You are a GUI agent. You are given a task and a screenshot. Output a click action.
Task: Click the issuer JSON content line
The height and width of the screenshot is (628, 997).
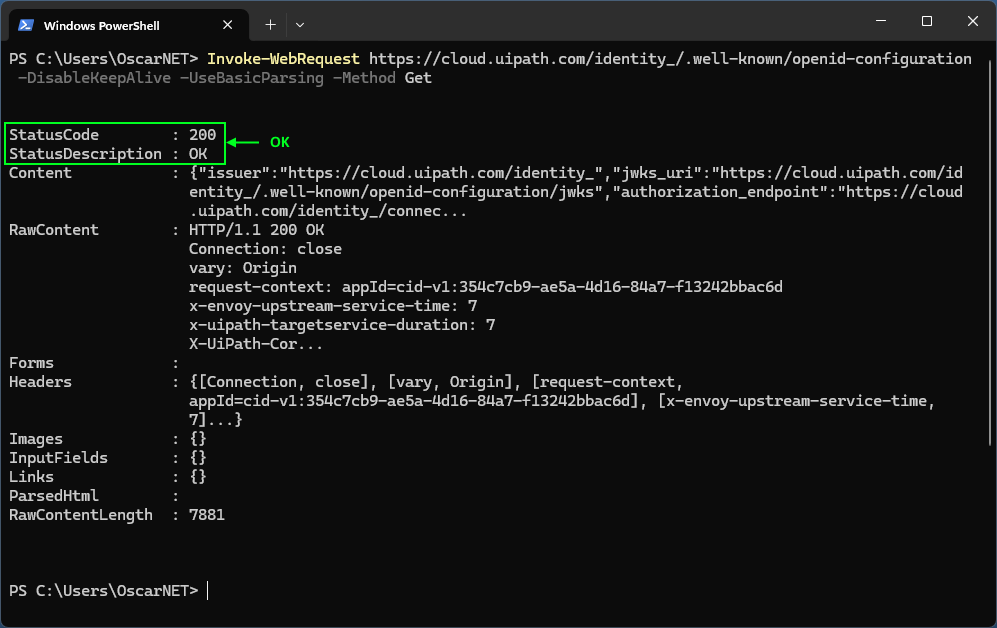575,173
